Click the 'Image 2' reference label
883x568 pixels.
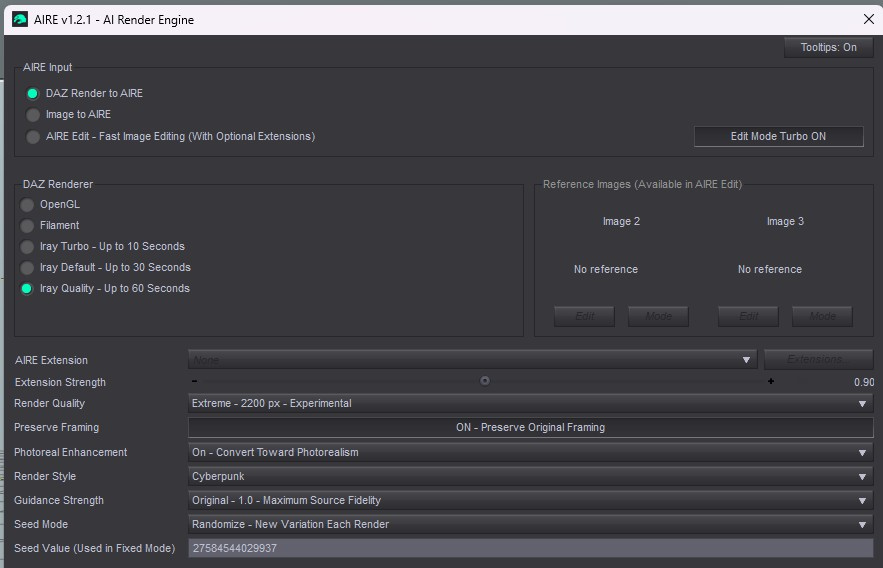click(621, 221)
